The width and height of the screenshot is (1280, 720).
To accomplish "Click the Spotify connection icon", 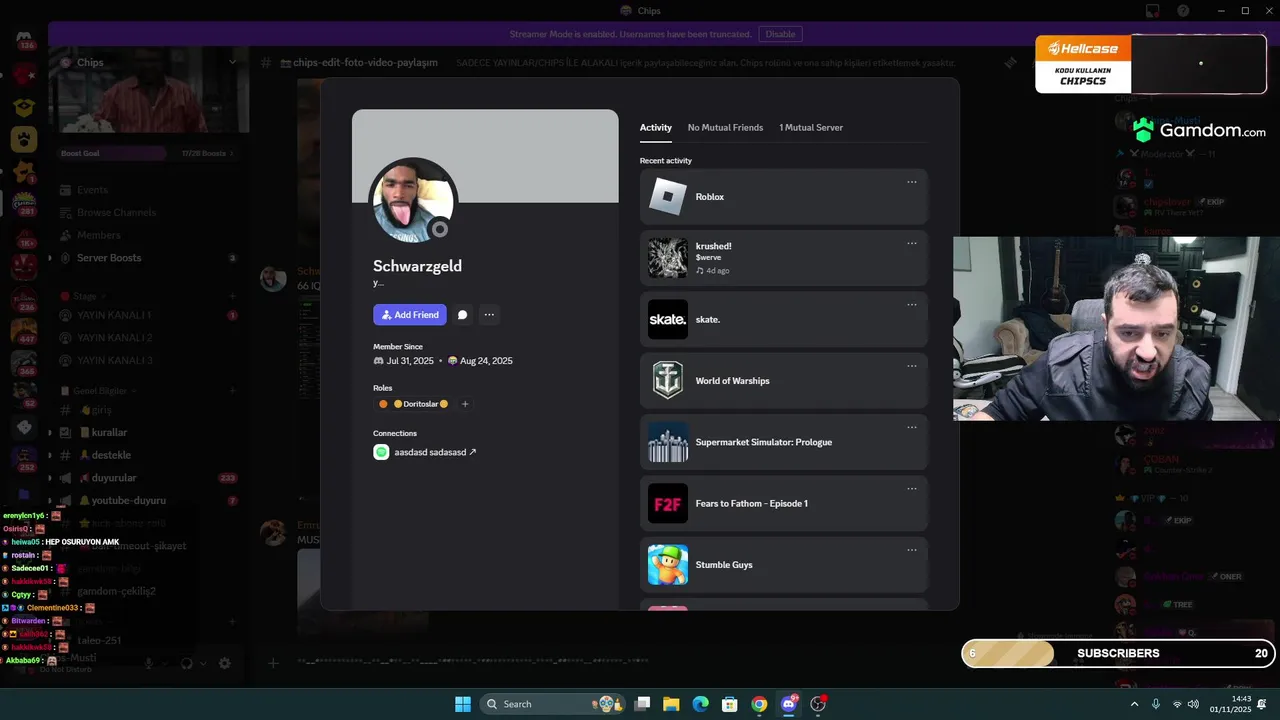I will click(381, 452).
